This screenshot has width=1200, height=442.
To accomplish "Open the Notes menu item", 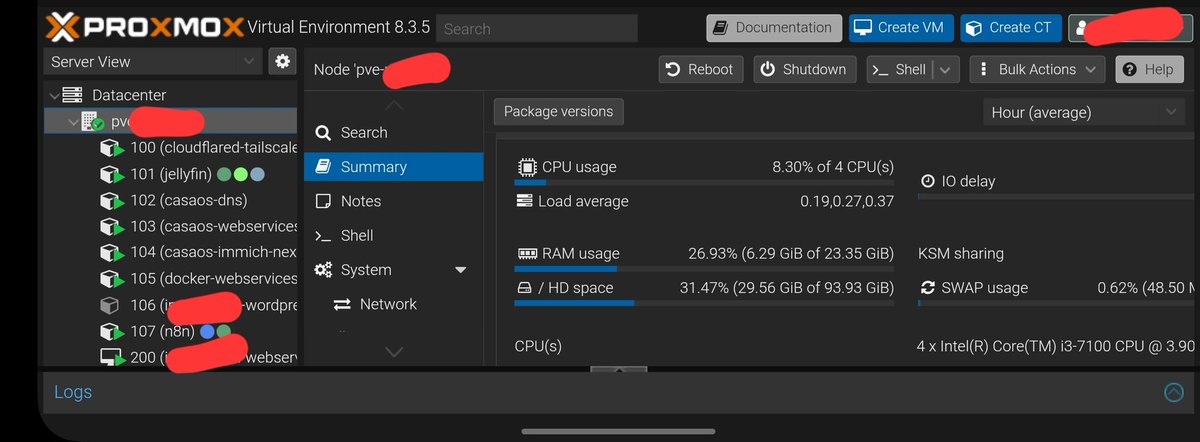I will (394, 201).
